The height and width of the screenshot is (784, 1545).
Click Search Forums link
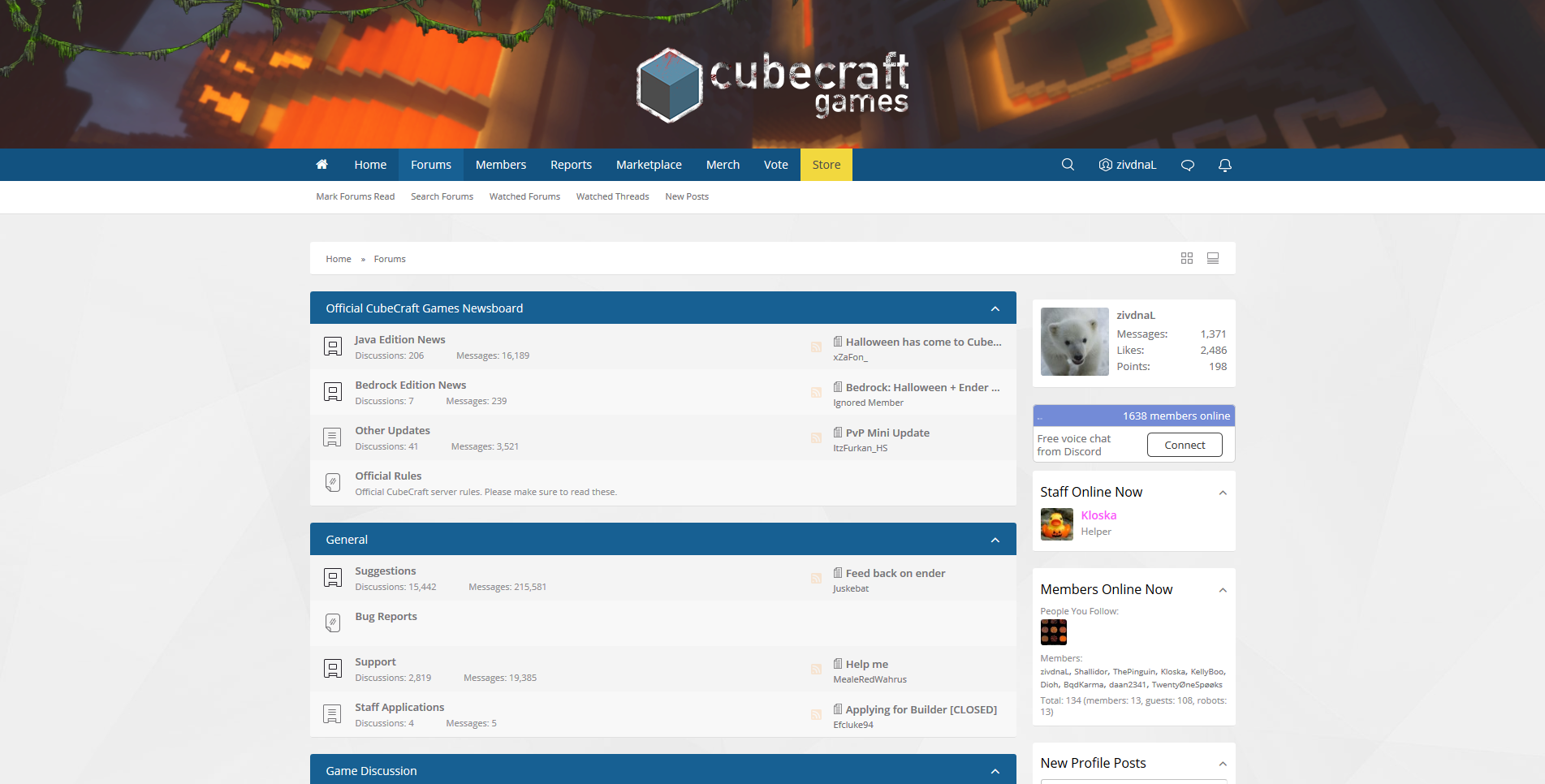442,196
